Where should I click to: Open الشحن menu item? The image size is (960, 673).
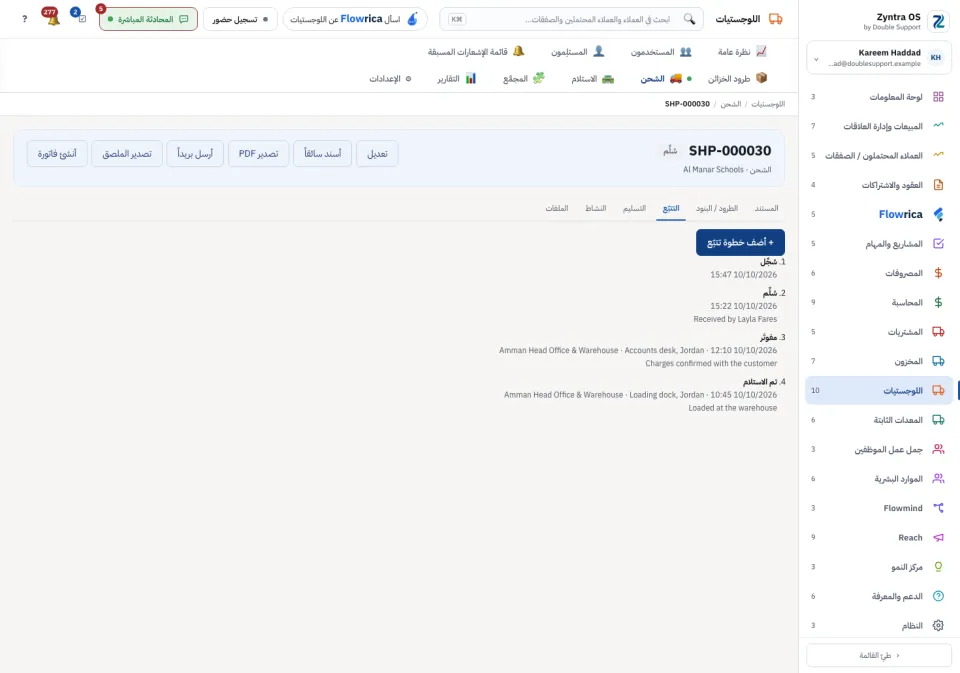(665, 78)
